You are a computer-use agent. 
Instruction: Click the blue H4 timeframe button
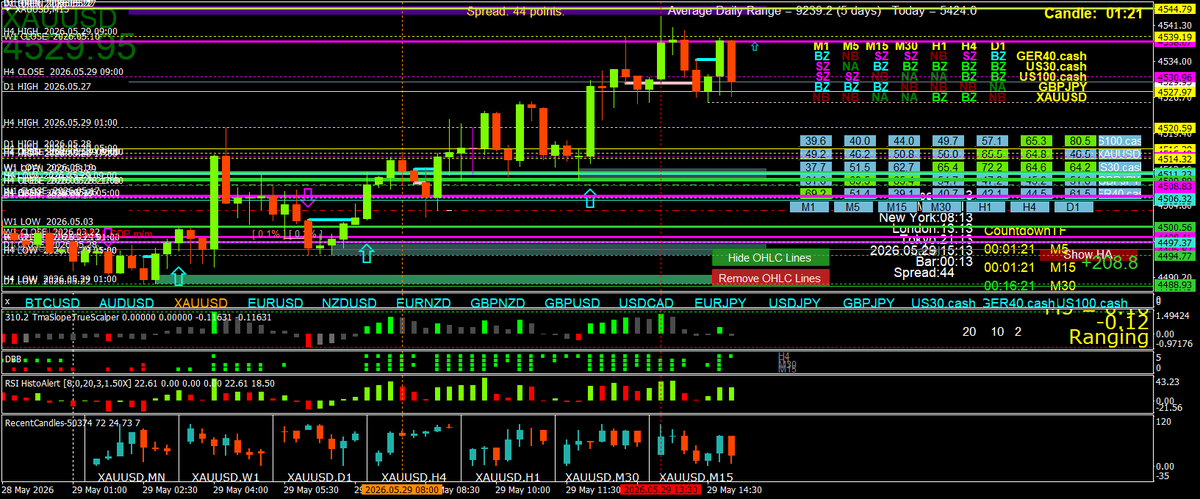click(x=1029, y=206)
